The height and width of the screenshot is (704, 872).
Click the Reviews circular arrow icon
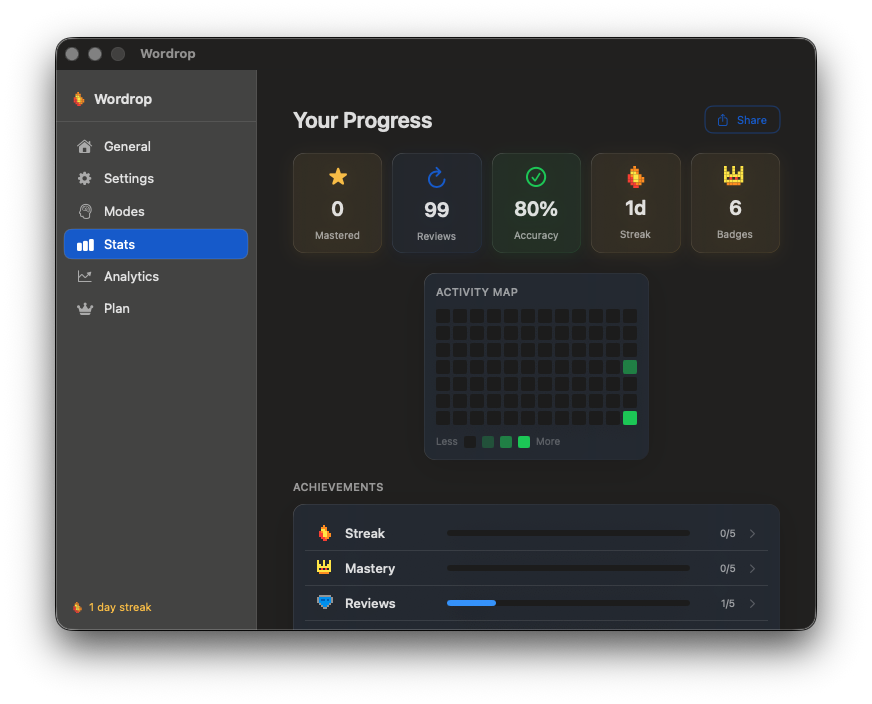pyautogui.click(x=437, y=178)
